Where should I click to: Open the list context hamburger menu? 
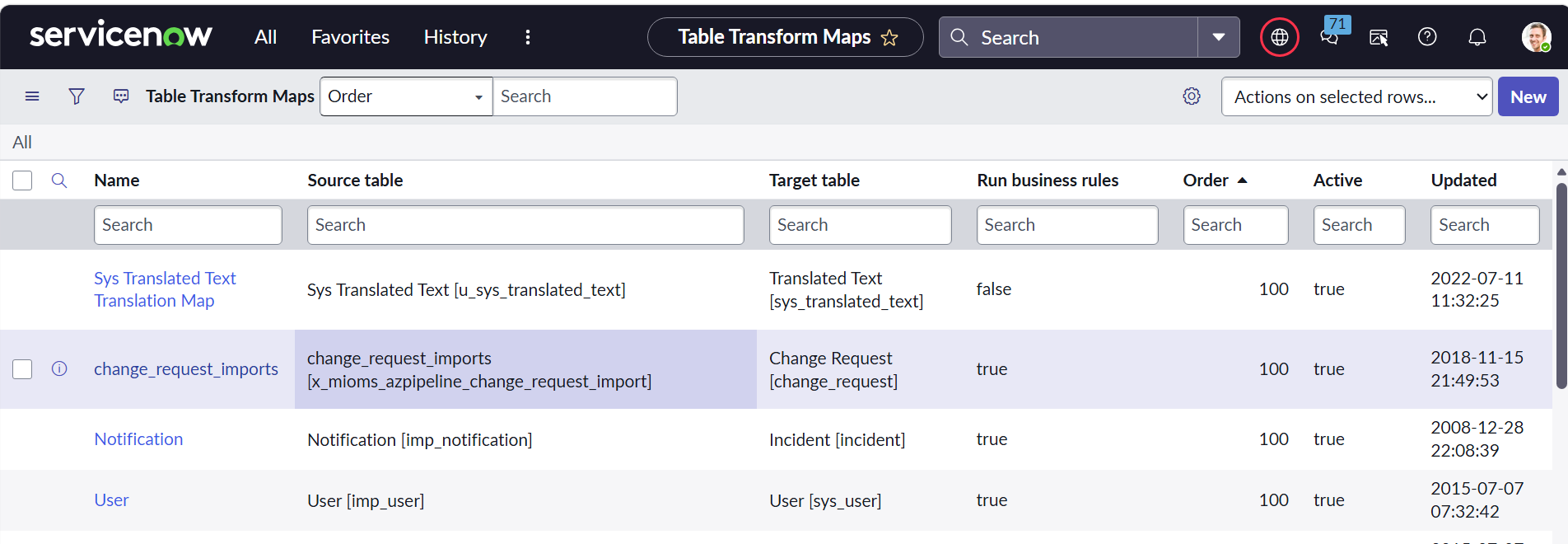[x=32, y=96]
